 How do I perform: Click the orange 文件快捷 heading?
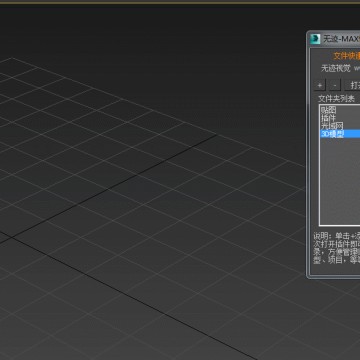(x=347, y=56)
